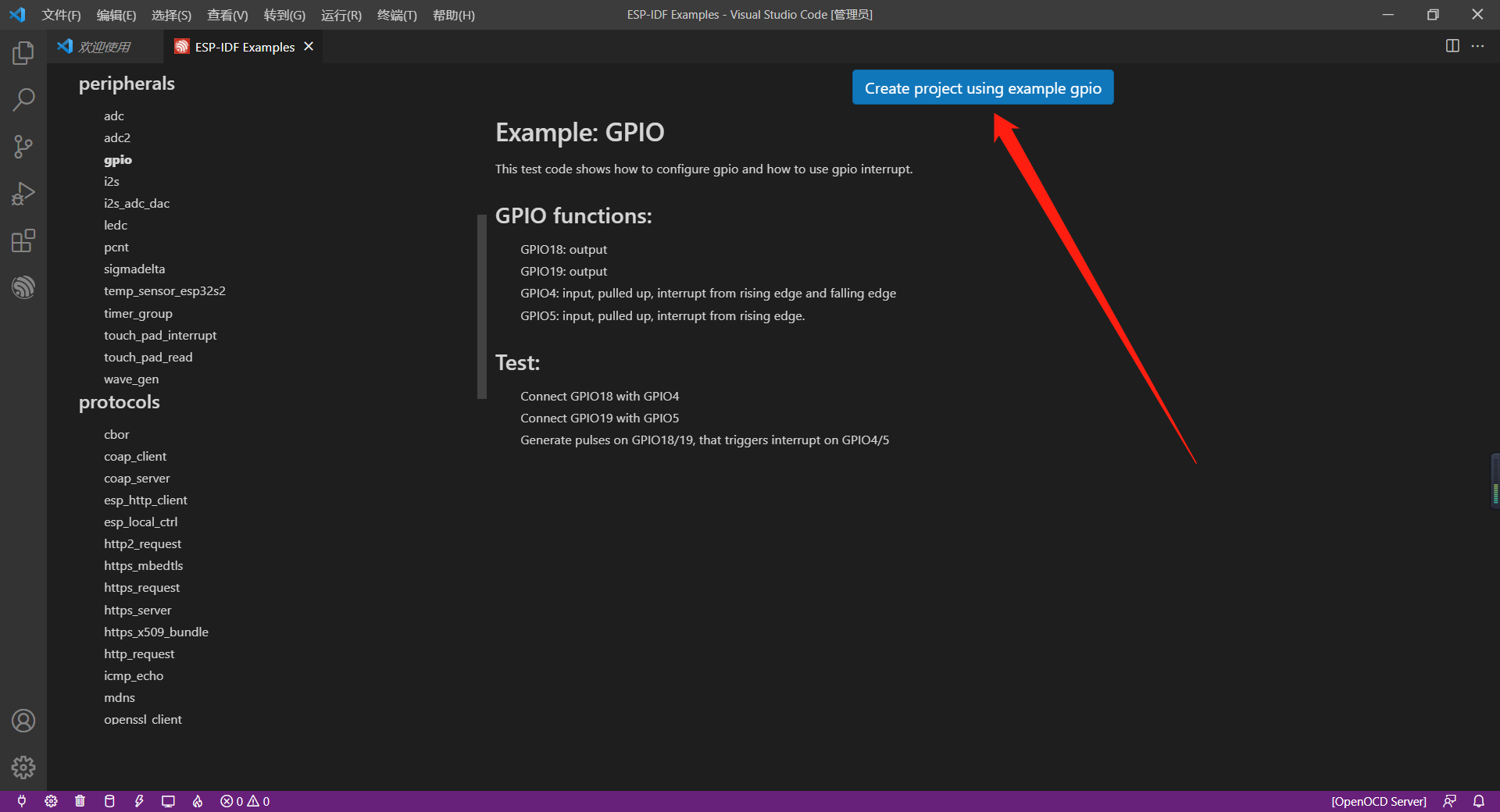Select the touch_pad_interrupt example
The image size is (1500, 812).
(160, 335)
